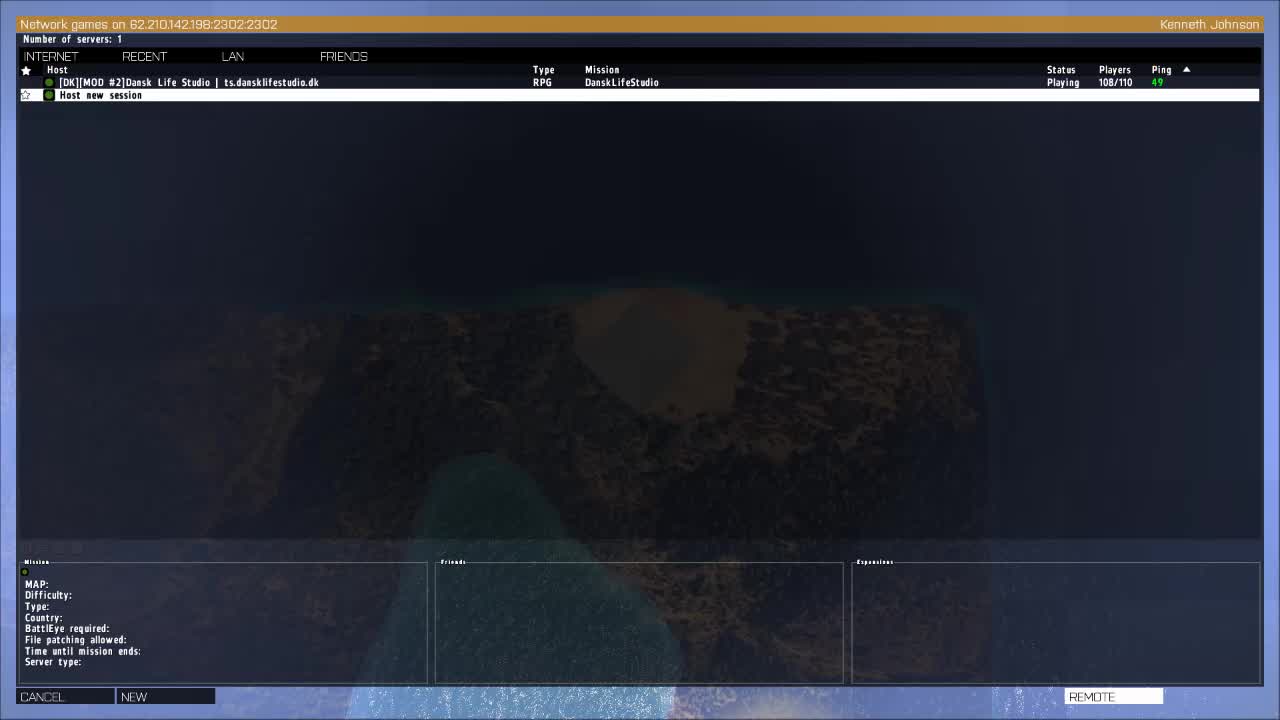
Task: Click the Playing status cell
Action: [1063, 83]
